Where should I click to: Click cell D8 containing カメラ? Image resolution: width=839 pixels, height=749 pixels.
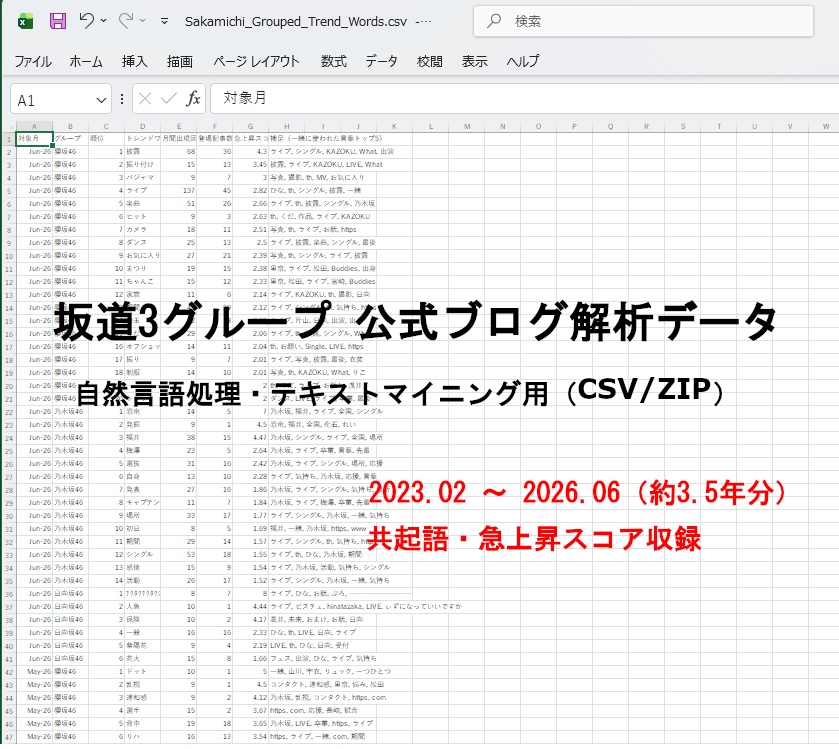pyautogui.click(x=143, y=230)
